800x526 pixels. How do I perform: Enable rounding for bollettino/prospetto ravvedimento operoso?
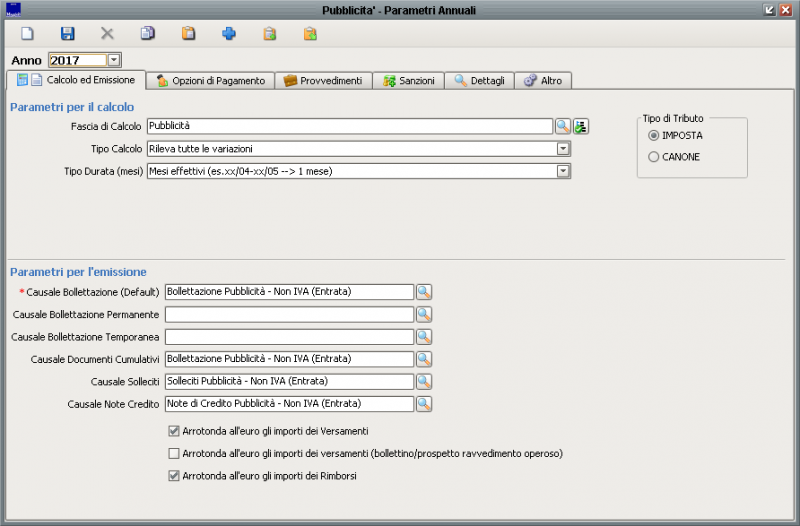tap(174, 453)
